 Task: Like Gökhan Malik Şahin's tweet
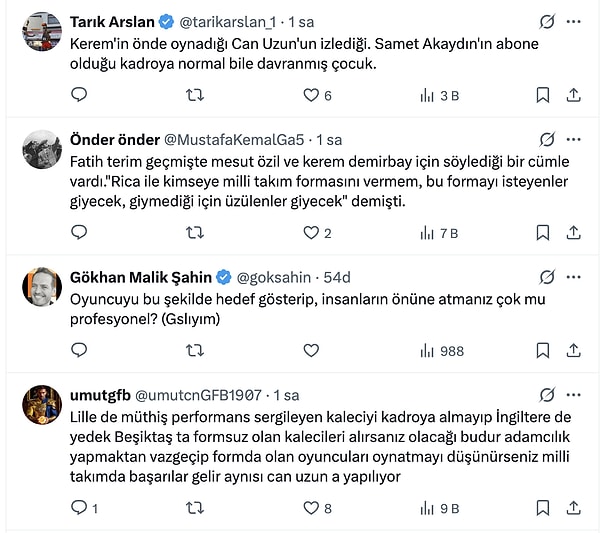click(x=311, y=350)
